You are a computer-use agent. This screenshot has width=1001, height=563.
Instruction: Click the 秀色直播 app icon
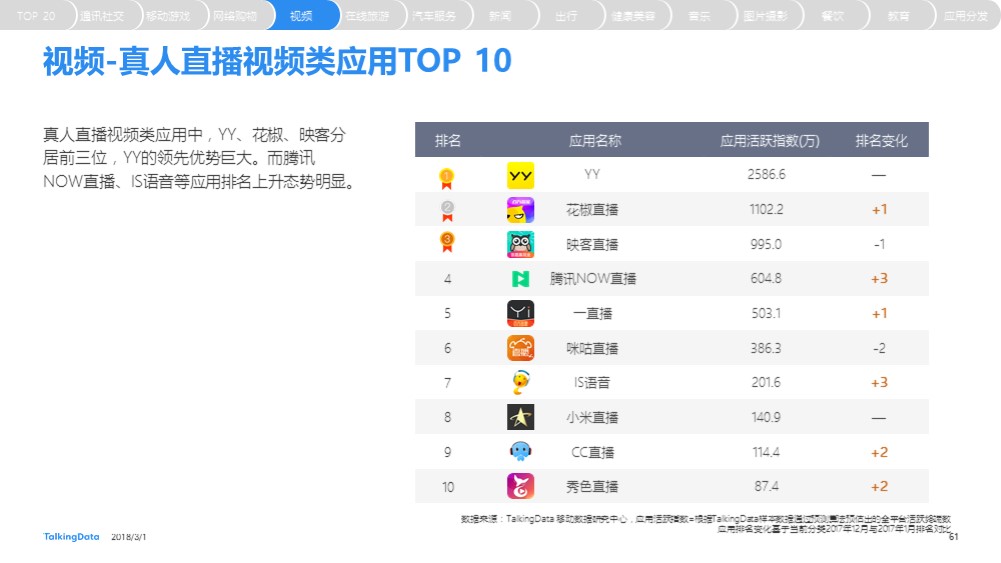coord(520,486)
